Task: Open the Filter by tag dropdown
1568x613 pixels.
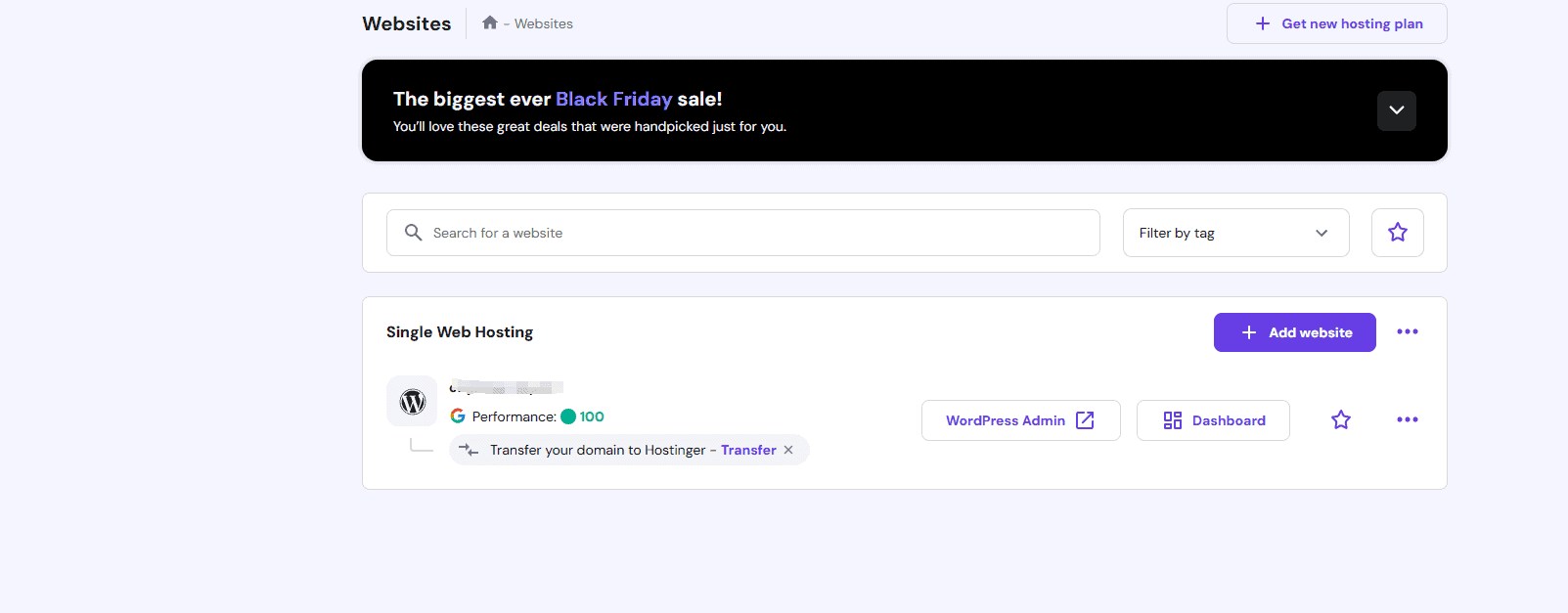Action: pyautogui.click(x=1235, y=233)
